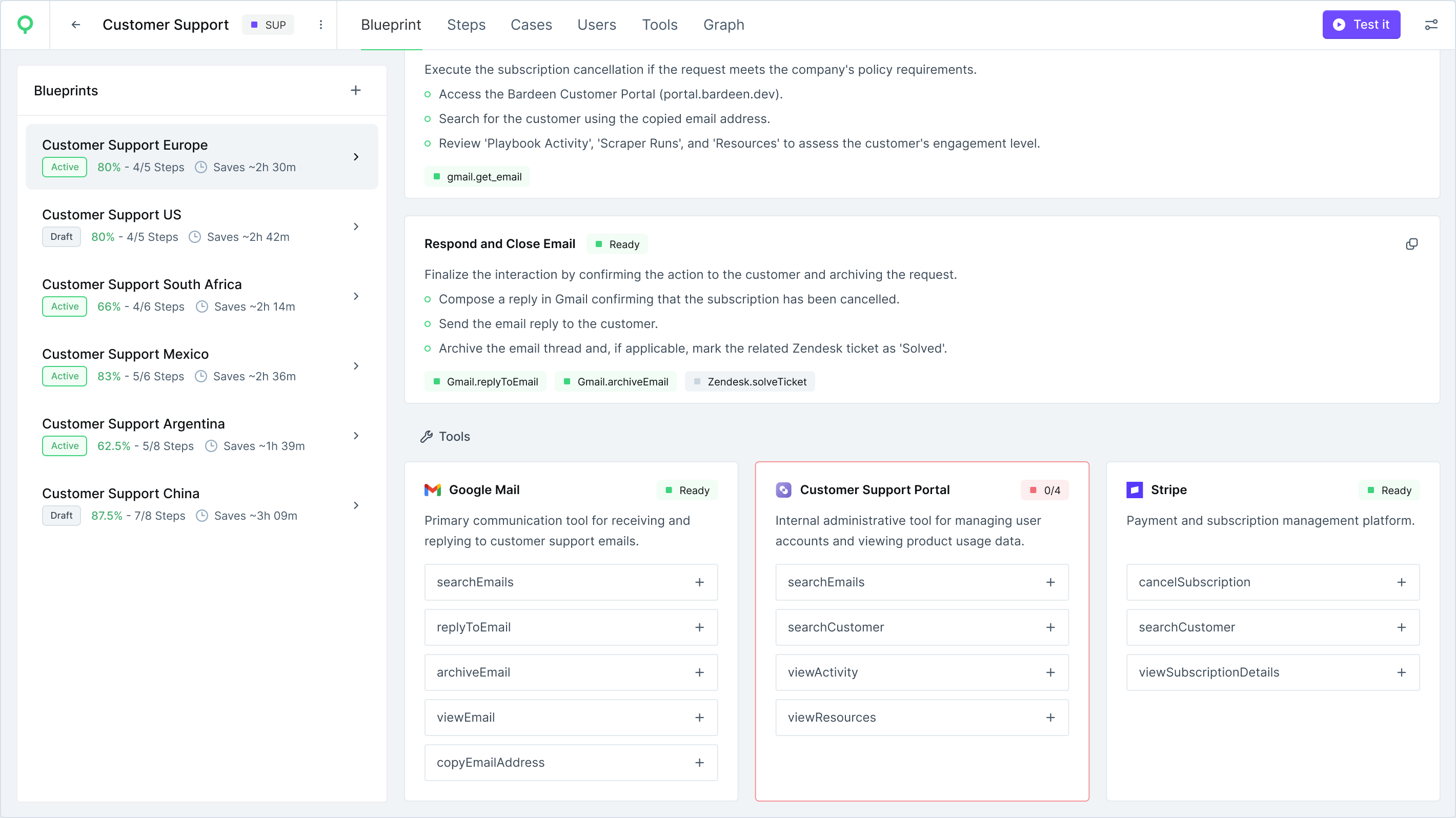Open the three-dot menu beside SUP badge
The width and height of the screenshot is (1456, 818).
coord(320,25)
